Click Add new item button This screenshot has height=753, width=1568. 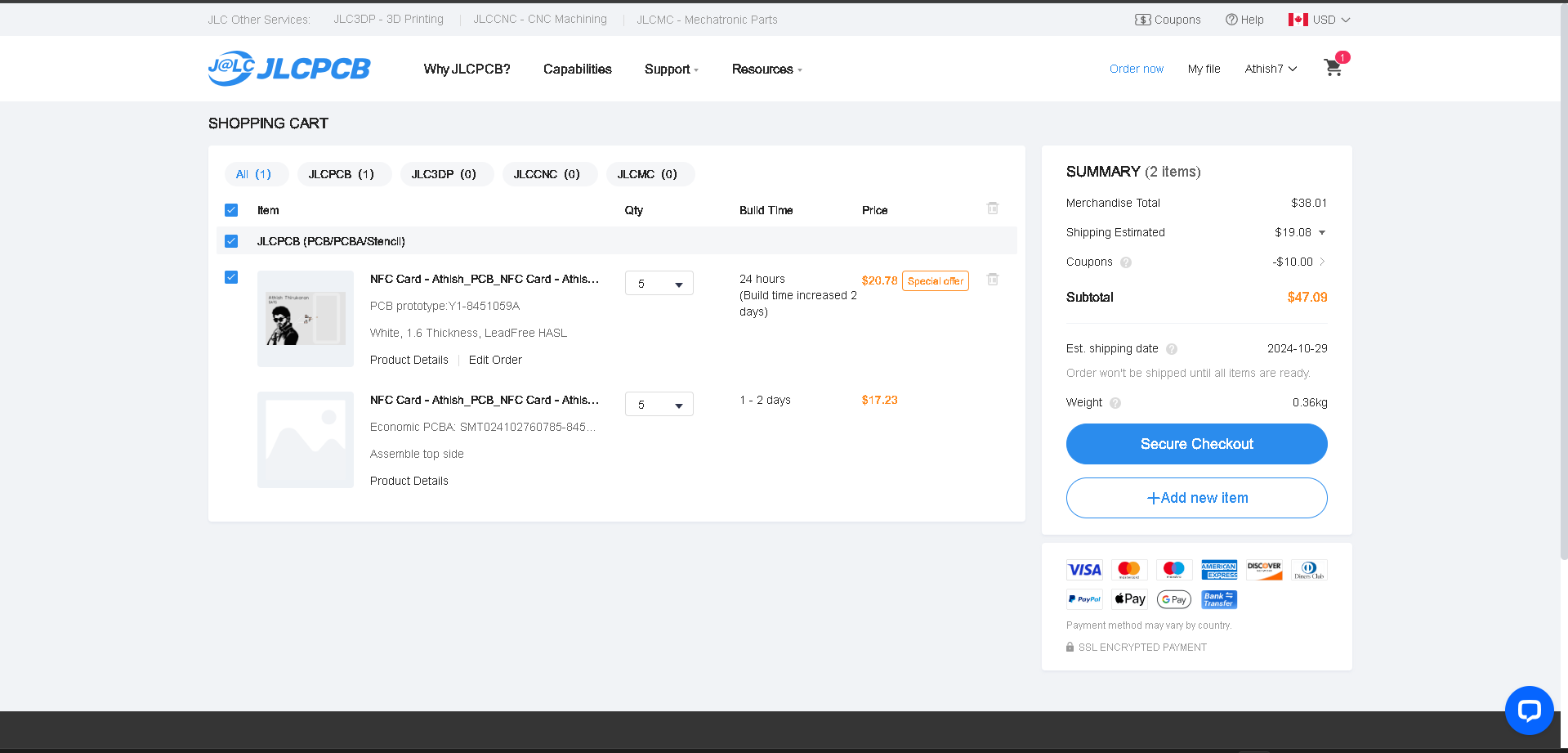point(1196,498)
